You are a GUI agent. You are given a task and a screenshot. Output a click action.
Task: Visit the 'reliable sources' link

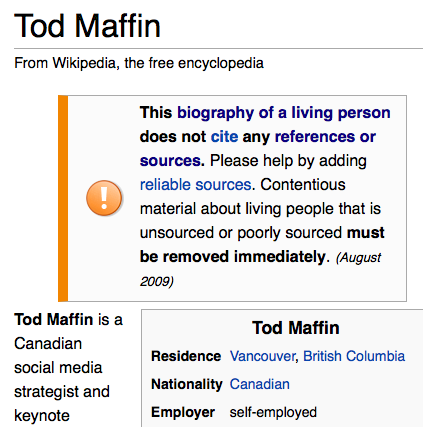pos(196,185)
